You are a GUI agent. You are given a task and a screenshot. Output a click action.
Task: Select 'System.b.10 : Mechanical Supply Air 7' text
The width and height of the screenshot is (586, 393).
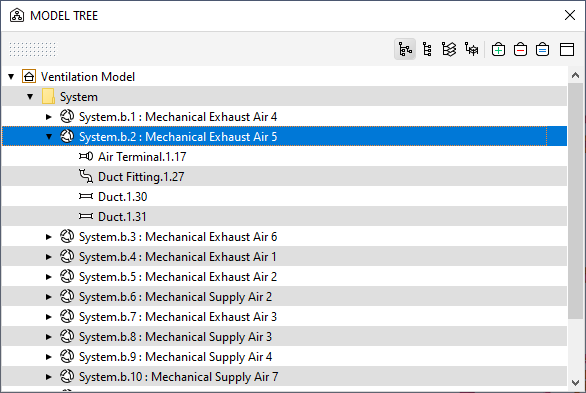[x=179, y=377]
